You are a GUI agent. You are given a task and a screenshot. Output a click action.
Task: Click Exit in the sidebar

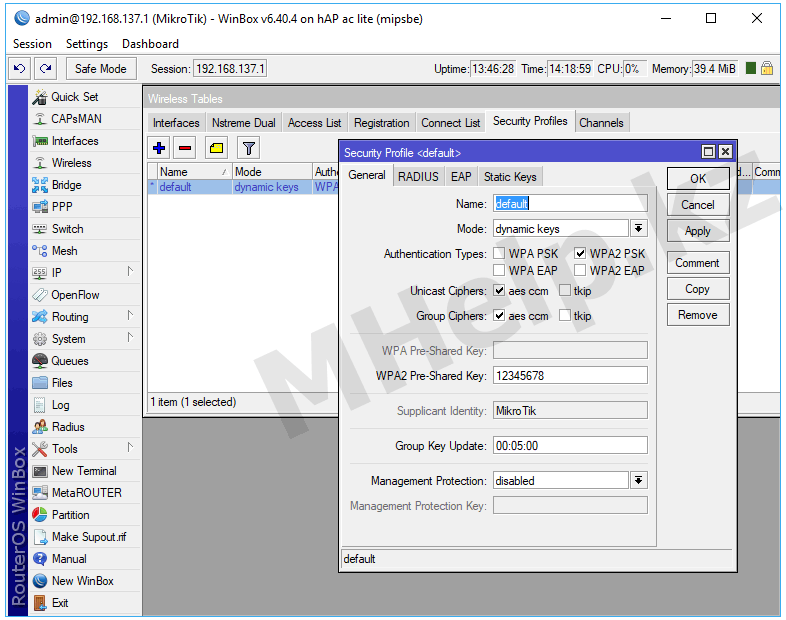point(85,603)
